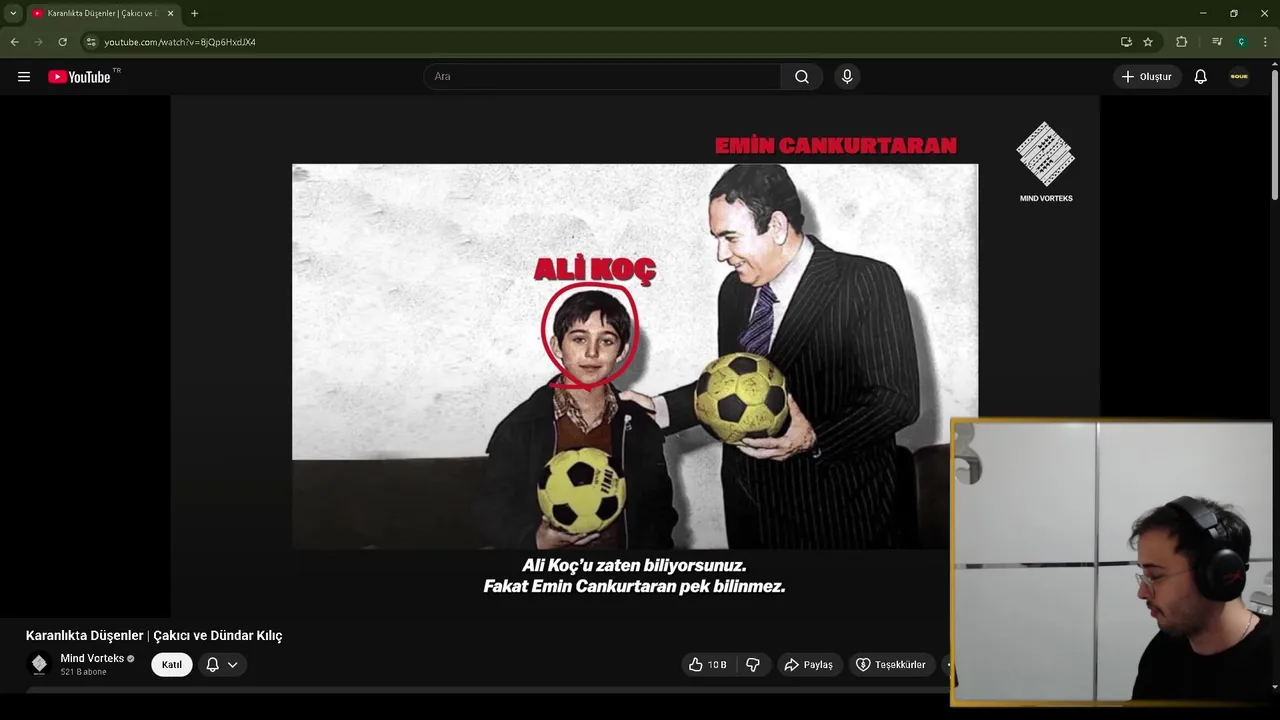Viewport: 1280px width, 720px height.
Task: Click the youtube.com address bar URL
Action: [180, 42]
